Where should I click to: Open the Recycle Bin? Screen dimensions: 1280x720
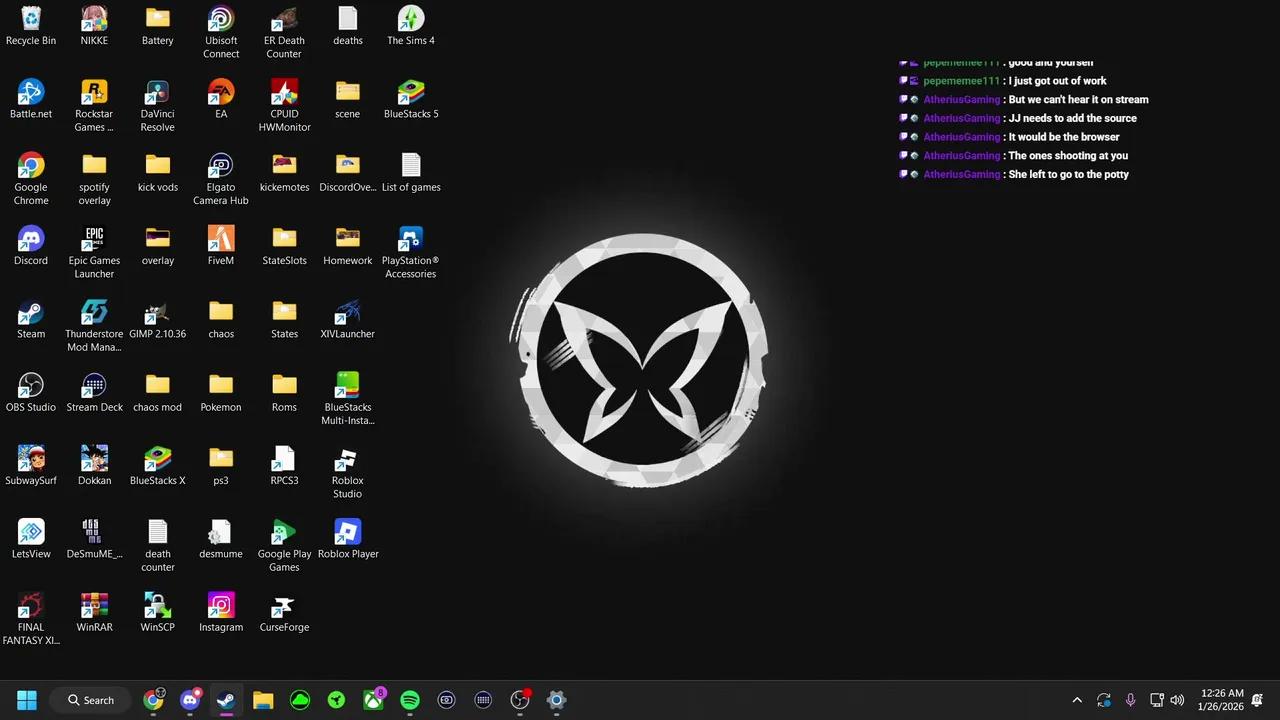[x=31, y=20]
